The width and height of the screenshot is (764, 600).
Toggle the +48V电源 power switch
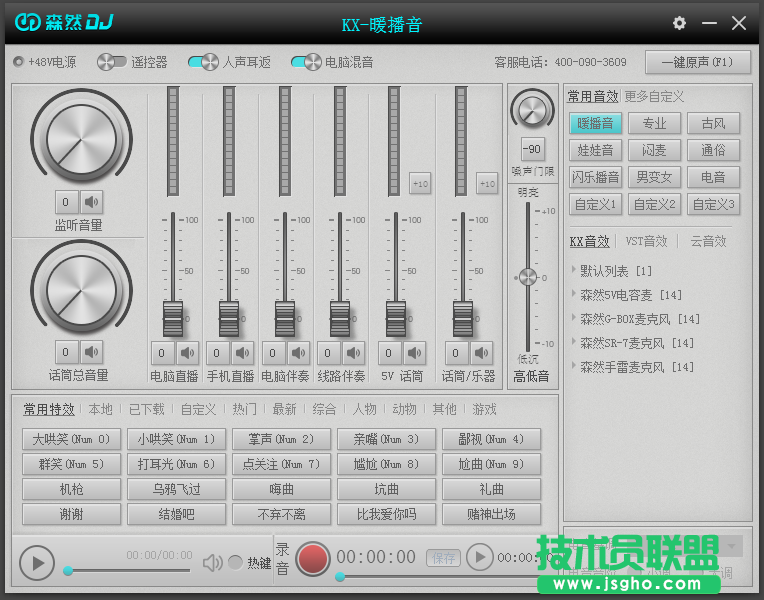(x=19, y=62)
